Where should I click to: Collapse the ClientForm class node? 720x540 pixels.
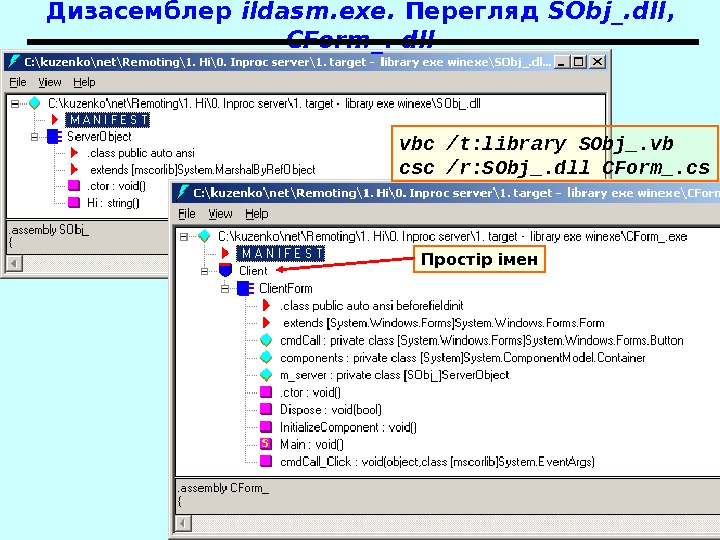pos(225,289)
